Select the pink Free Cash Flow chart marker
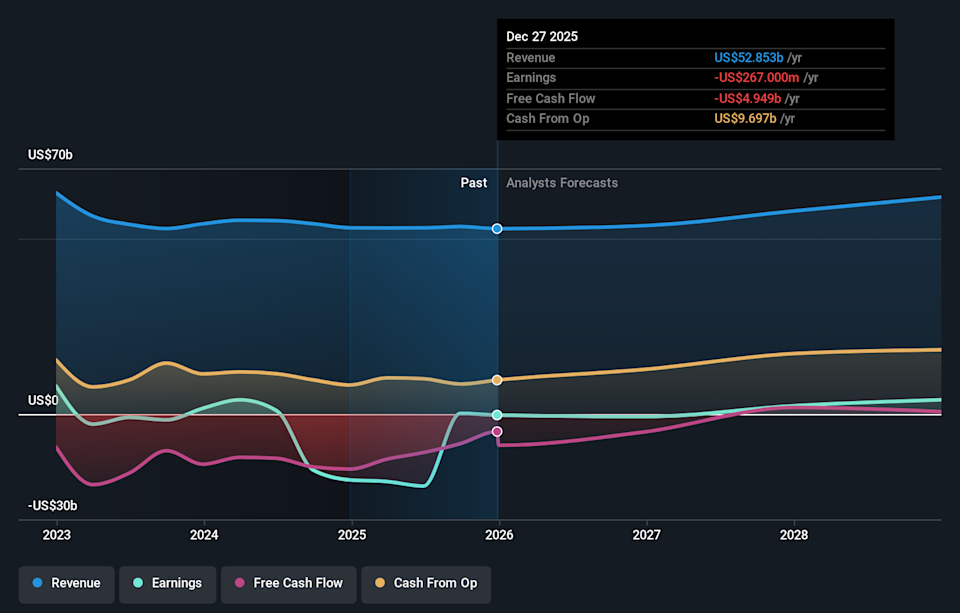Image resolution: width=960 pixels, height=613 pixels. tap(497, 430)
